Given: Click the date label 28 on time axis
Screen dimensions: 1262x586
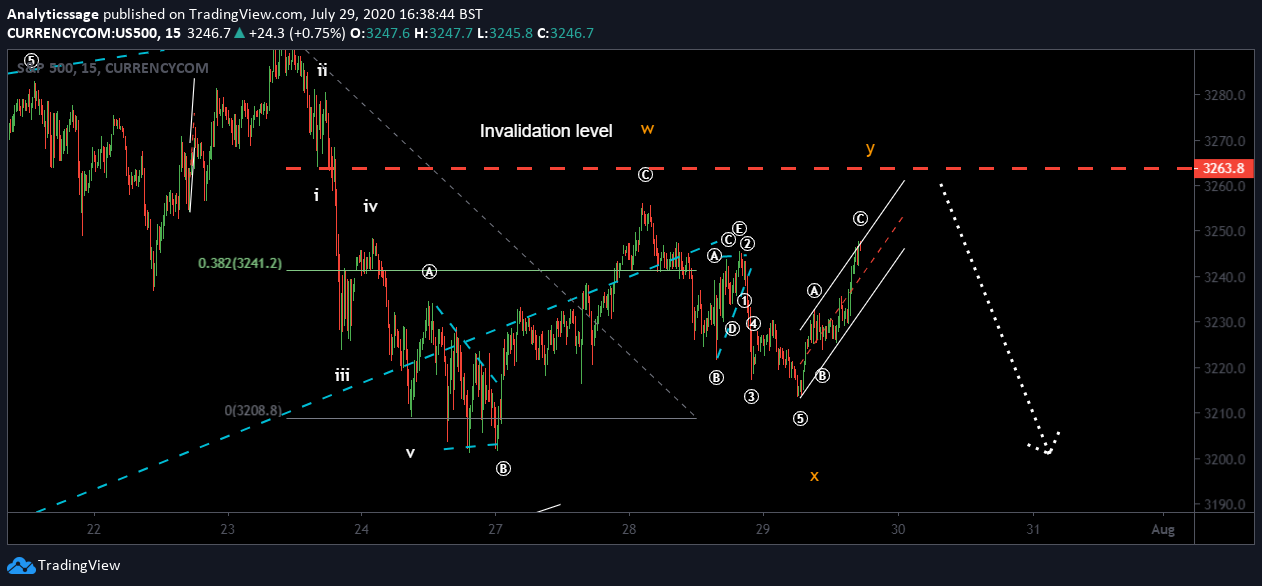Looking at the screenshot, I should point(629,529).
